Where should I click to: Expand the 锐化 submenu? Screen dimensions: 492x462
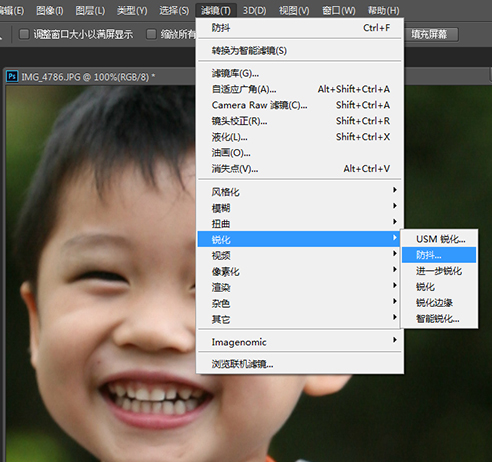point(300,239)
